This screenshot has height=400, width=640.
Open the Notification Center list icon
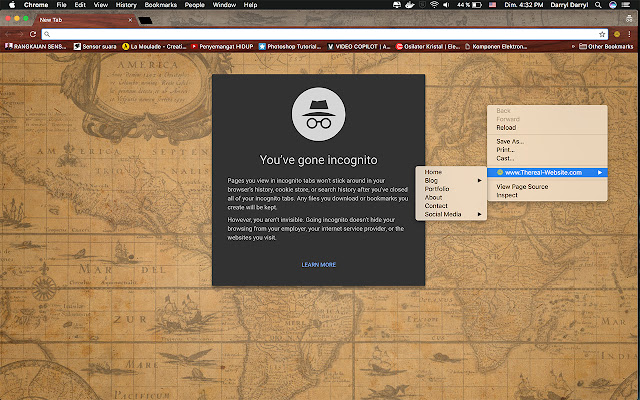coord(626,5)
